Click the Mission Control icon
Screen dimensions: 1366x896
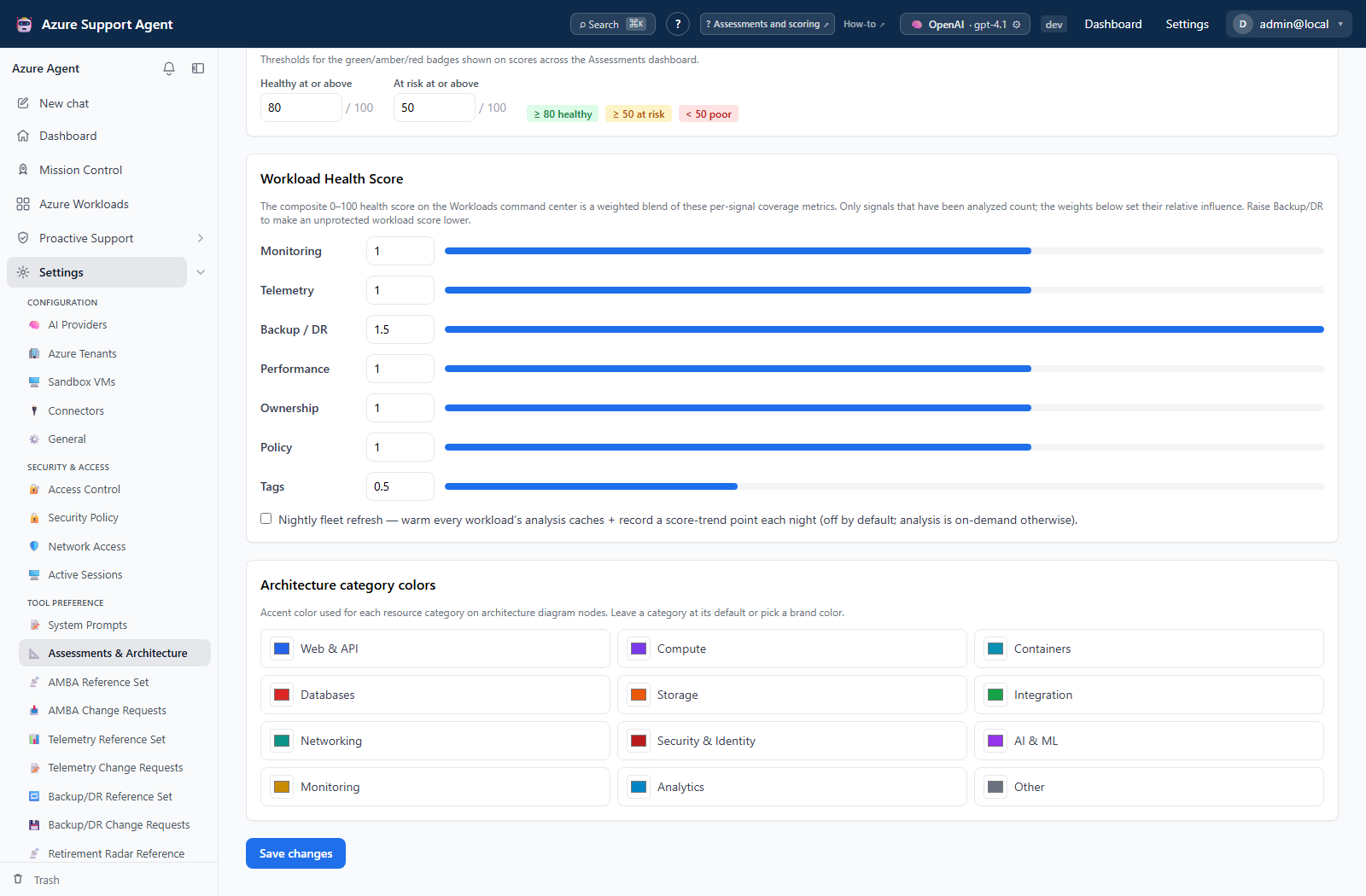(x=23, y=170)
